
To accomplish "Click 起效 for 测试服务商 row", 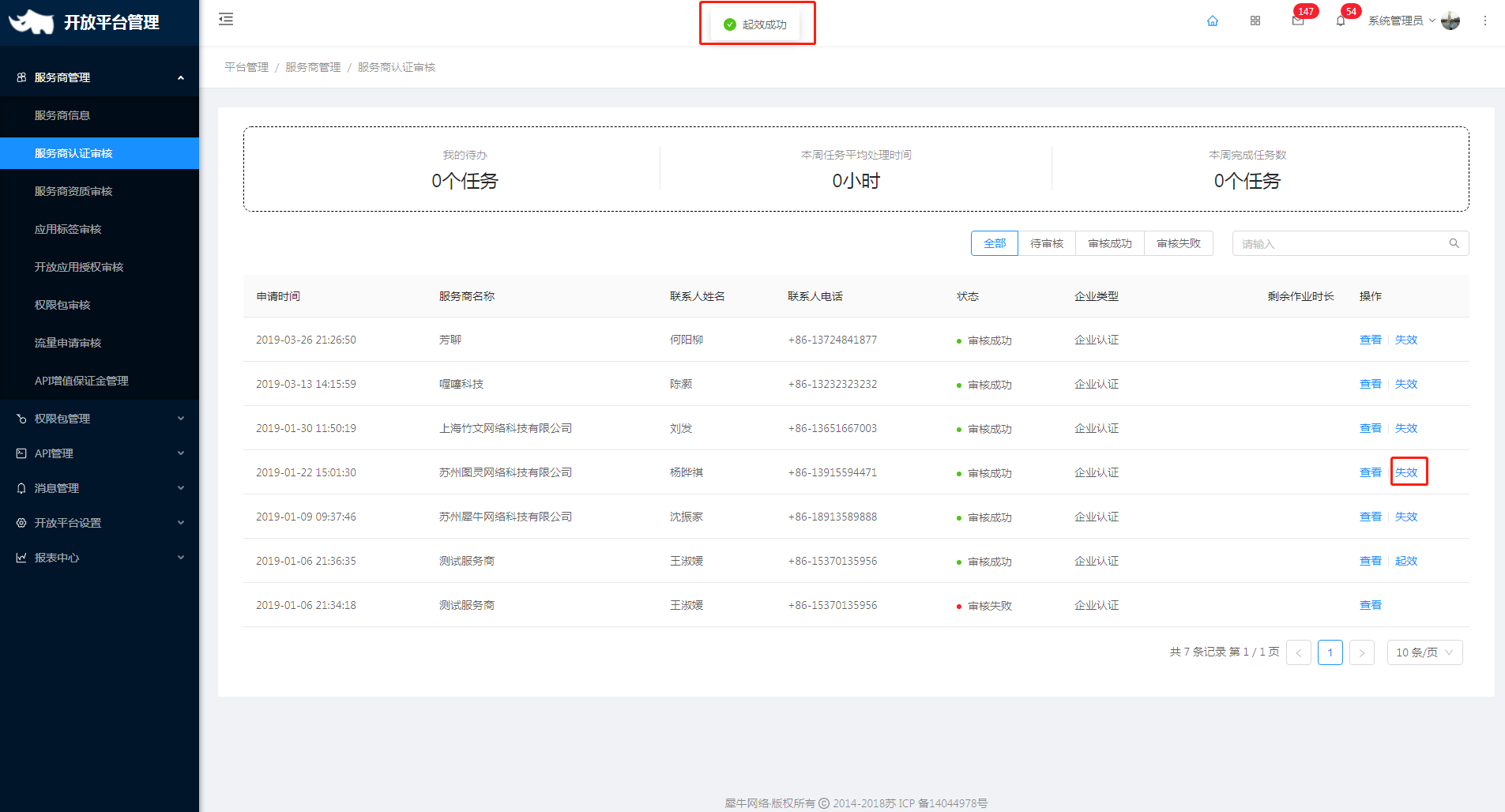I will (x=1406, y=561).
